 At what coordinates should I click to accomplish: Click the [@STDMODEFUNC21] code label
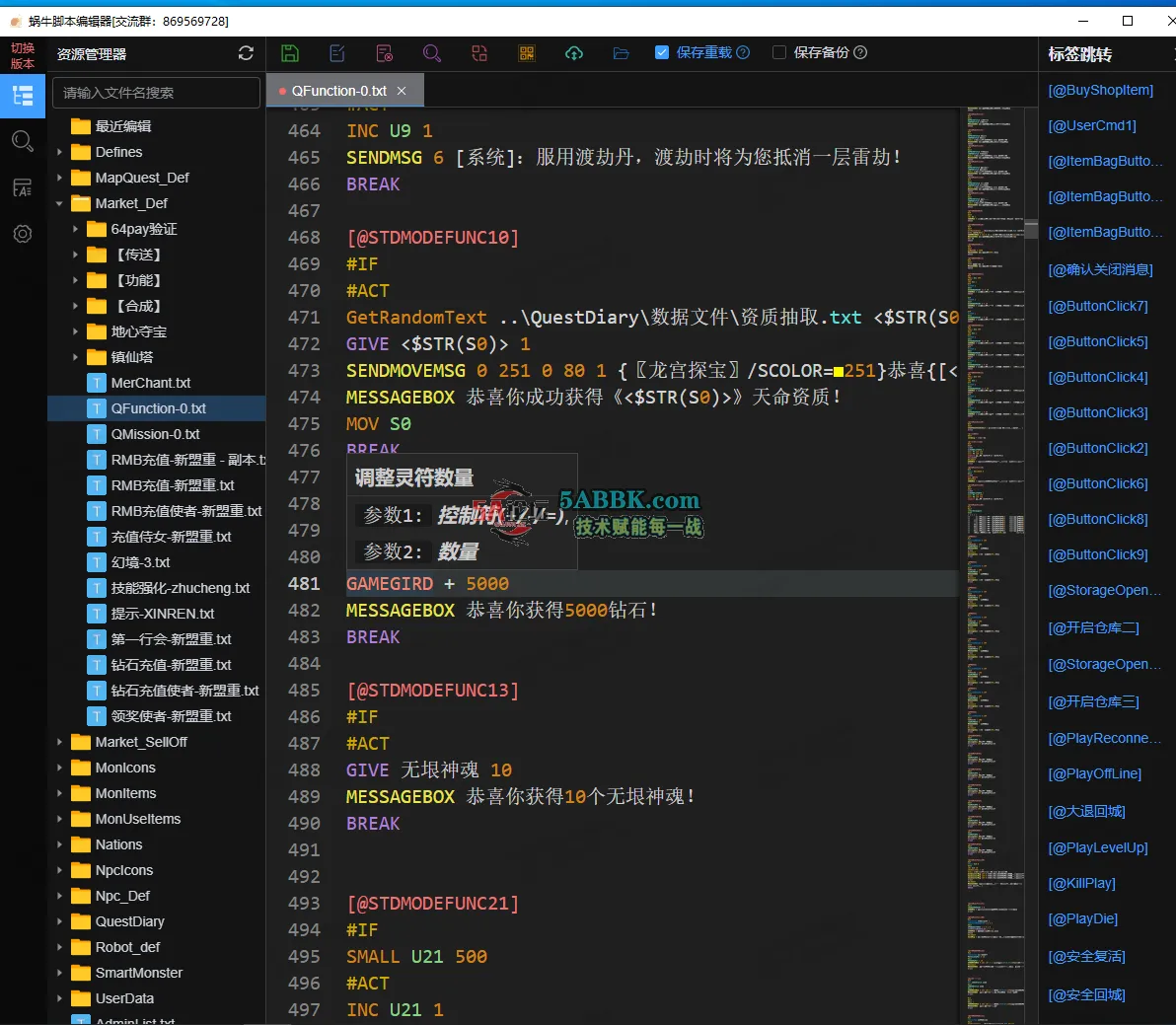click(433, 903)
